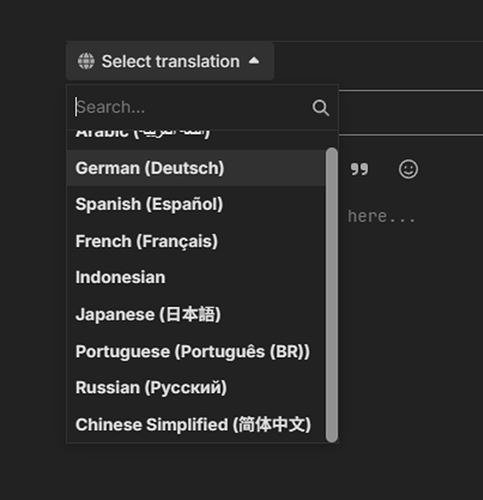Choose German (Deutsch) translation

pyautogui.click(x=196, y=168)
